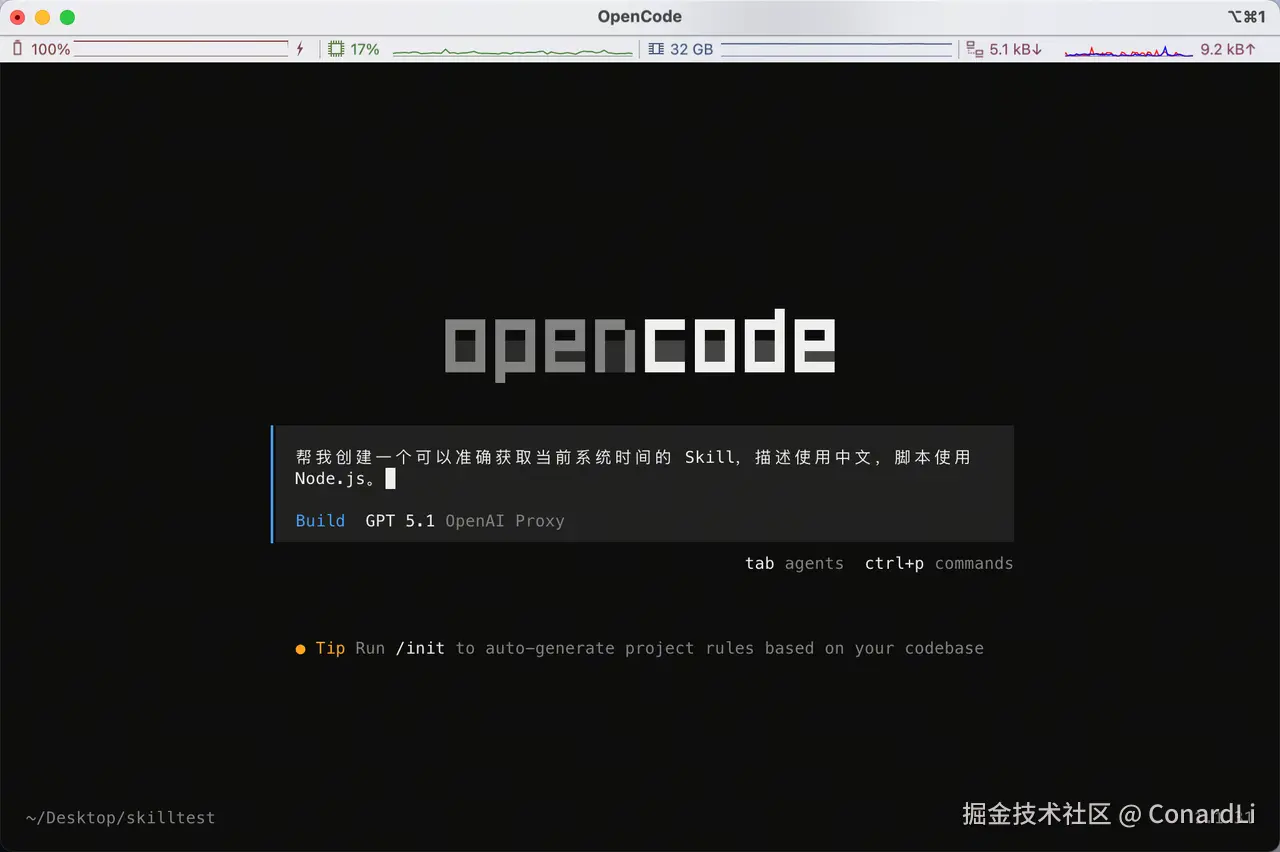
Task: Select the Build agent label
Action: click(320, 521)
